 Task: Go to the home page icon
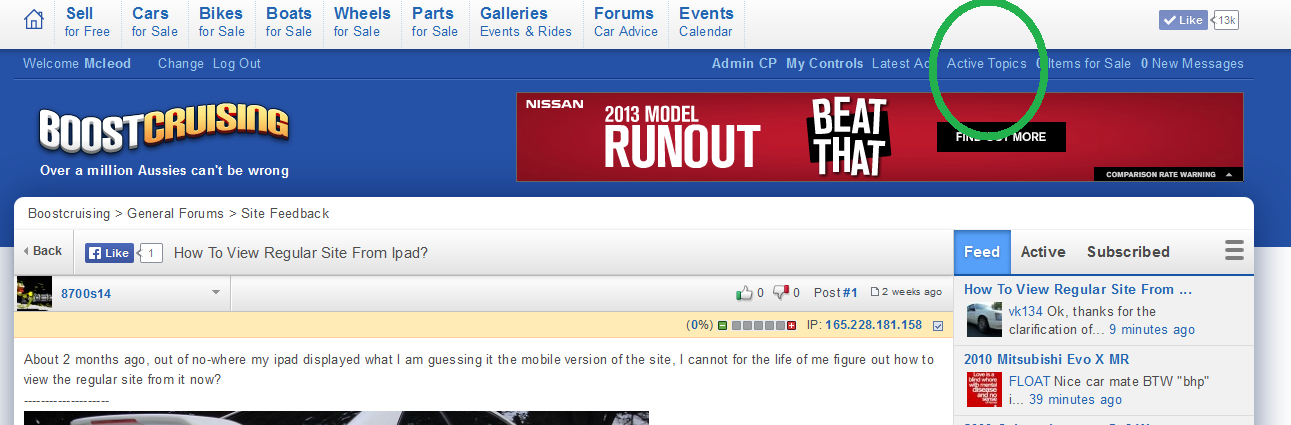click(x=34, y=19)
